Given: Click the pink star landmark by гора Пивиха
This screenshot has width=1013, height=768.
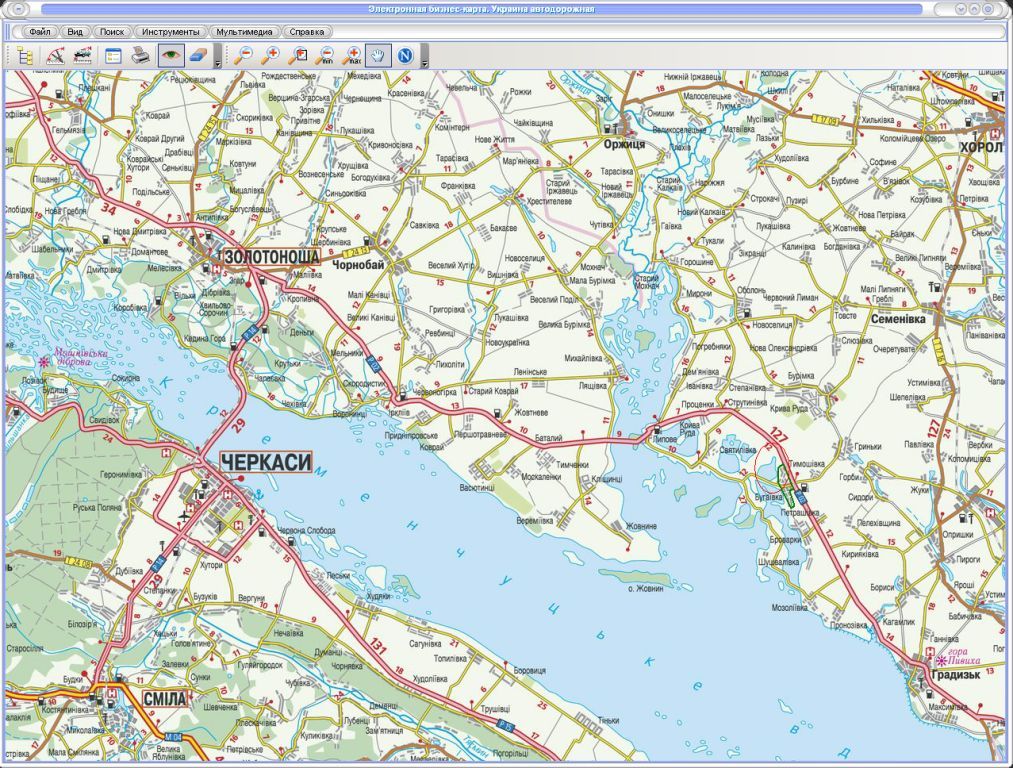Looking at the screenshot, I should pos(941,661).
